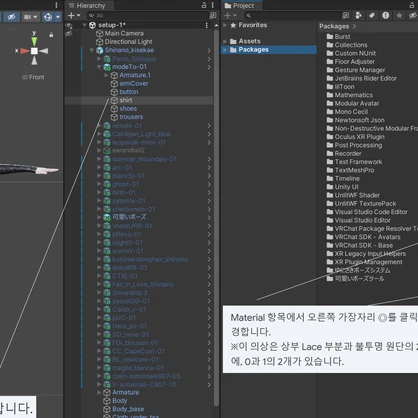Click the red X axis on orientation gizmo
Screen dimensions: 418x418
[x=24, y=51]
